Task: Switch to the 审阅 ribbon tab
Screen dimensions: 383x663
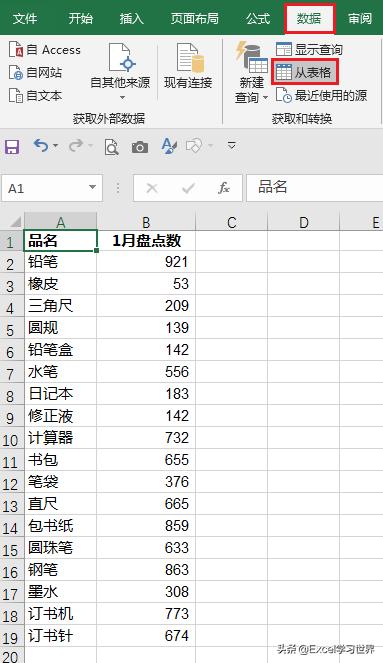Action: coord(360,18)
